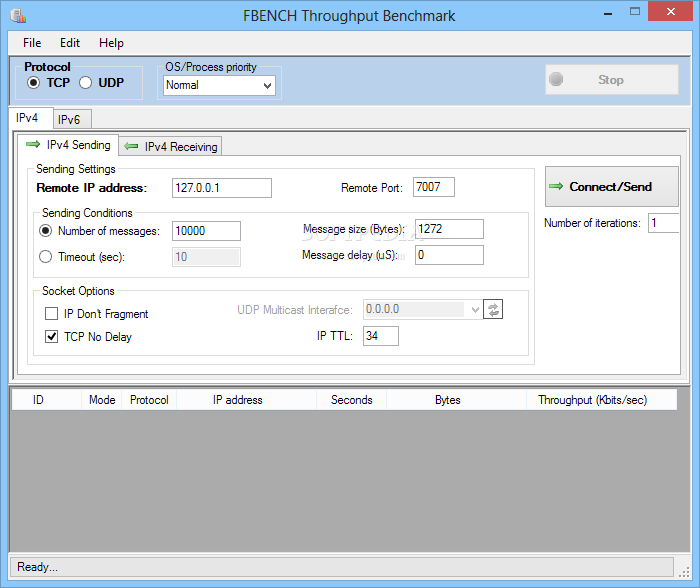Open the File menu
This screenshot has height=588, width=700.
coord(32,43)
